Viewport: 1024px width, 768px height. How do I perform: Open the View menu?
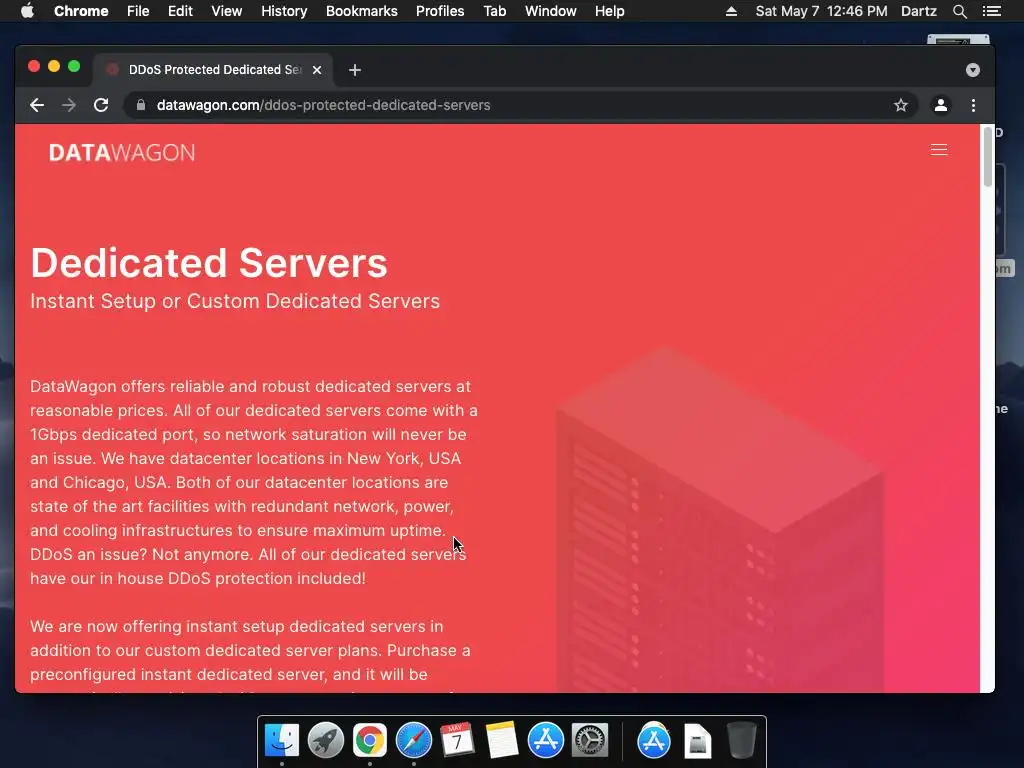(x=227, y=11)
